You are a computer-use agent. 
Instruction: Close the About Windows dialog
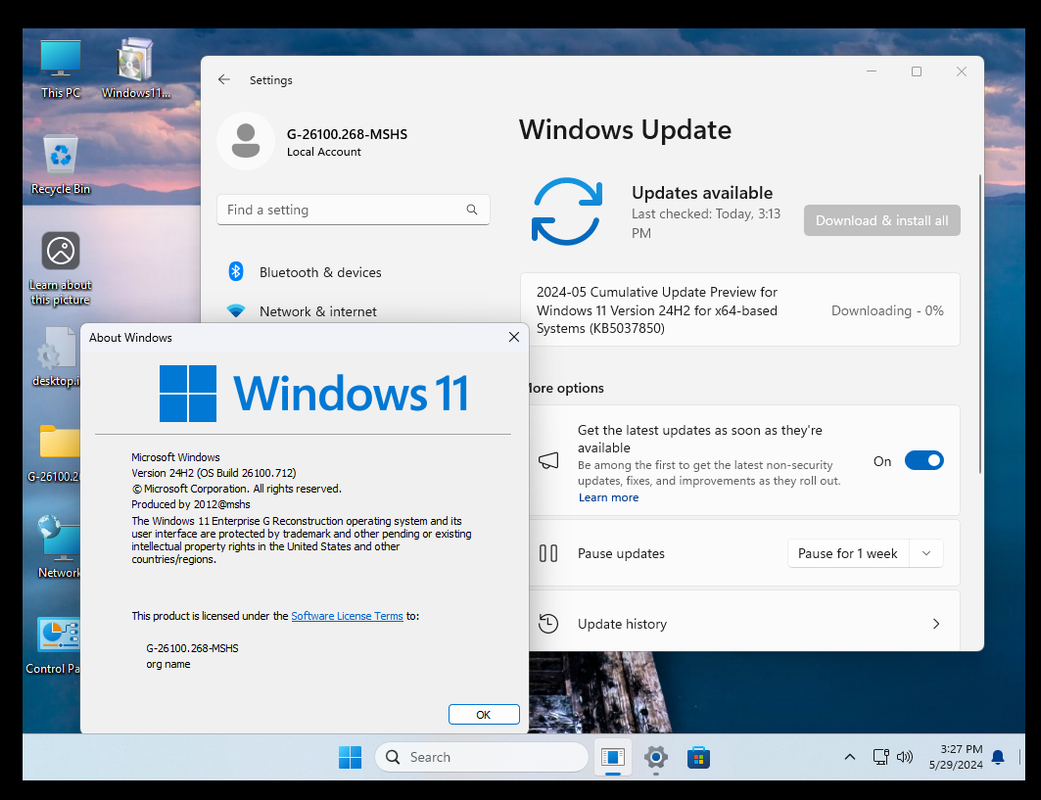pyautogui.click(x=513, y=337)
